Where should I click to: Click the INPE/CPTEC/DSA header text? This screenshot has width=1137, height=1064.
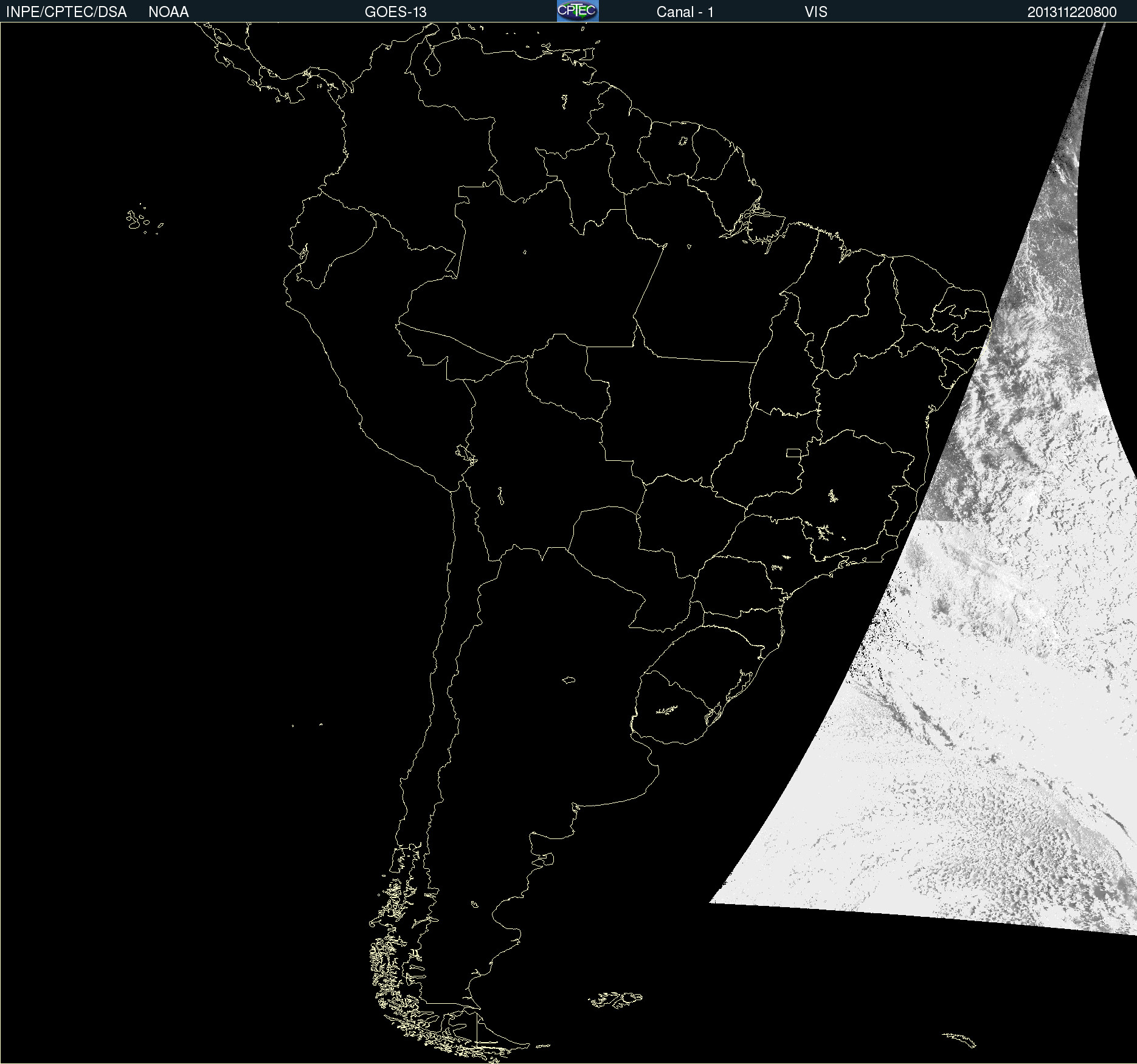(x=66, y=12)
